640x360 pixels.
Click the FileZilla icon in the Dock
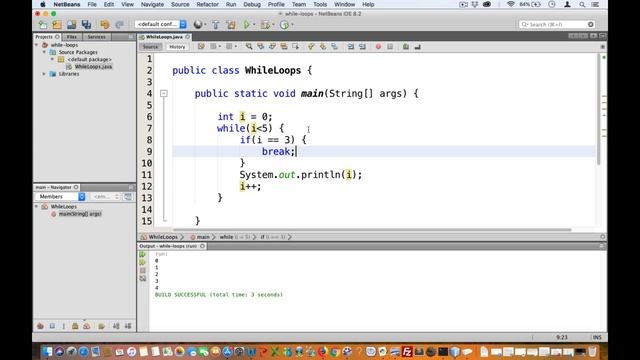(407, 351)
